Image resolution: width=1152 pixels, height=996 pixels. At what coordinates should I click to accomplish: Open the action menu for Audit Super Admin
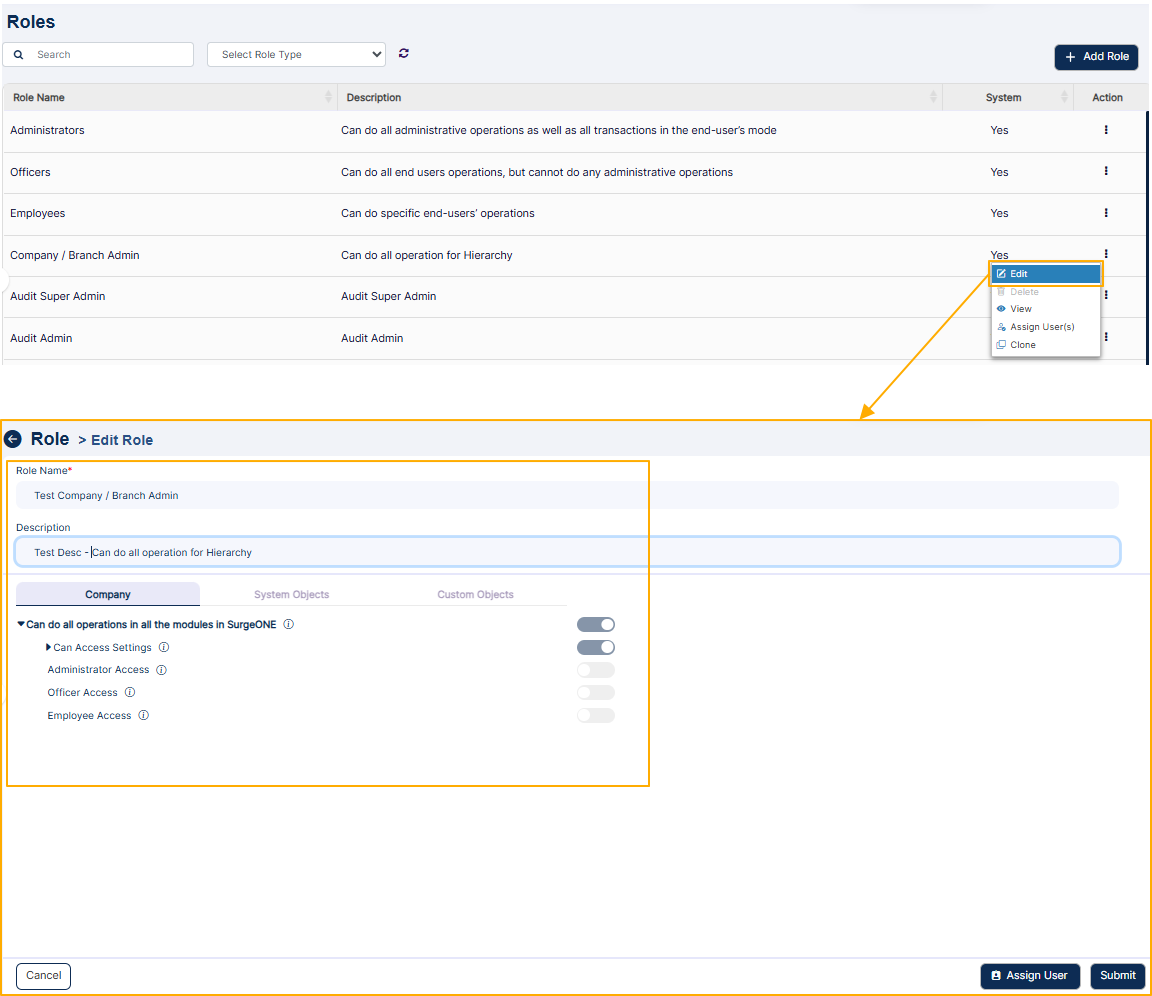pyautogui.click(x=1106, y=296)
